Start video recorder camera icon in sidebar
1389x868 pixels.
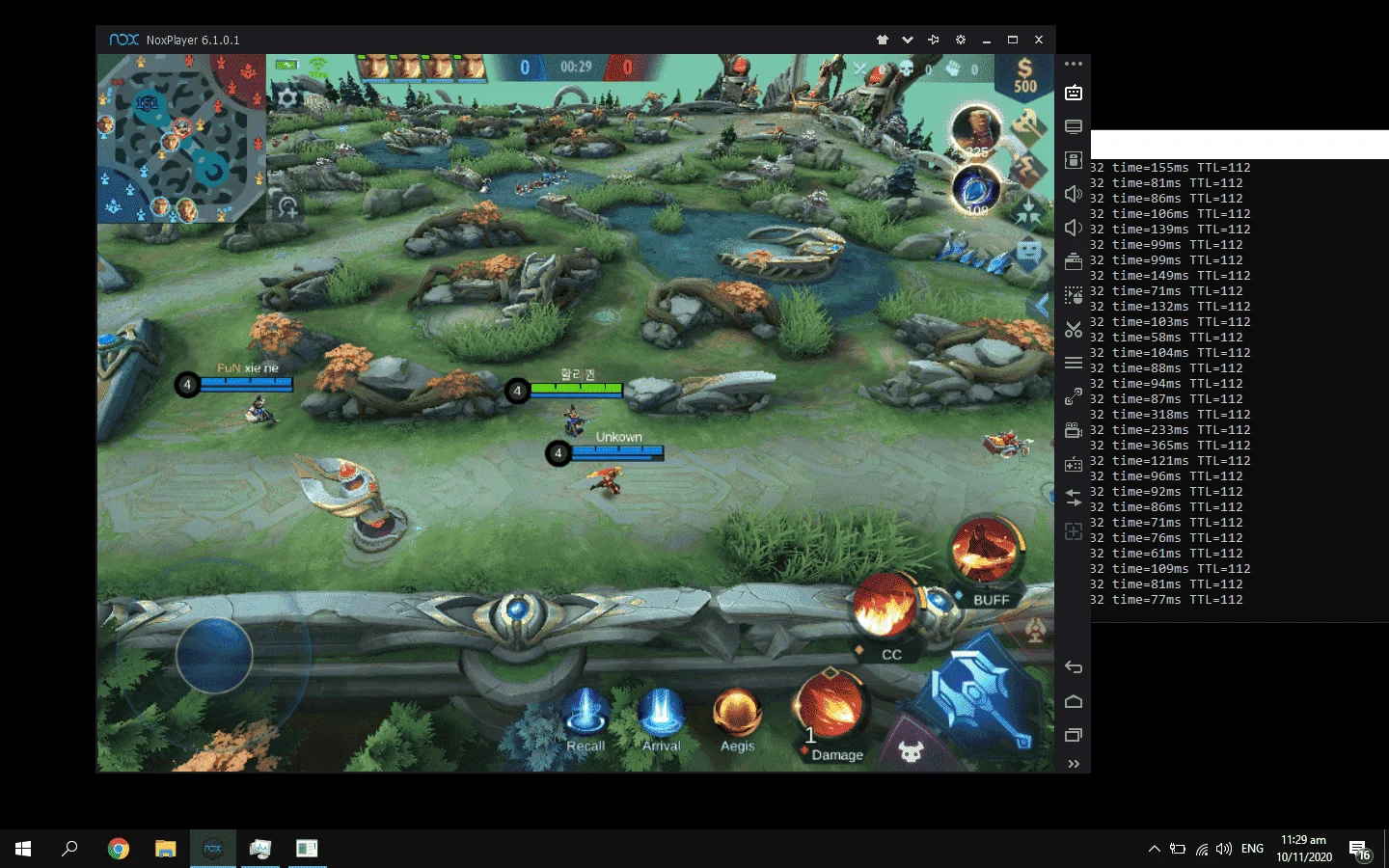tap(1074, 430)
